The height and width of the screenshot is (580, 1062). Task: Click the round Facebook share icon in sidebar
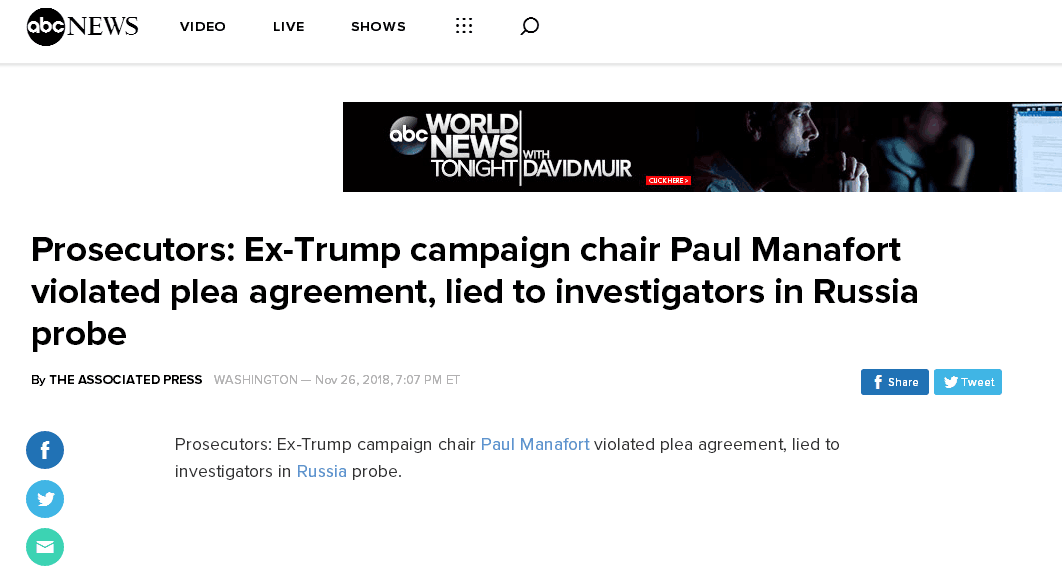point(45,450)
